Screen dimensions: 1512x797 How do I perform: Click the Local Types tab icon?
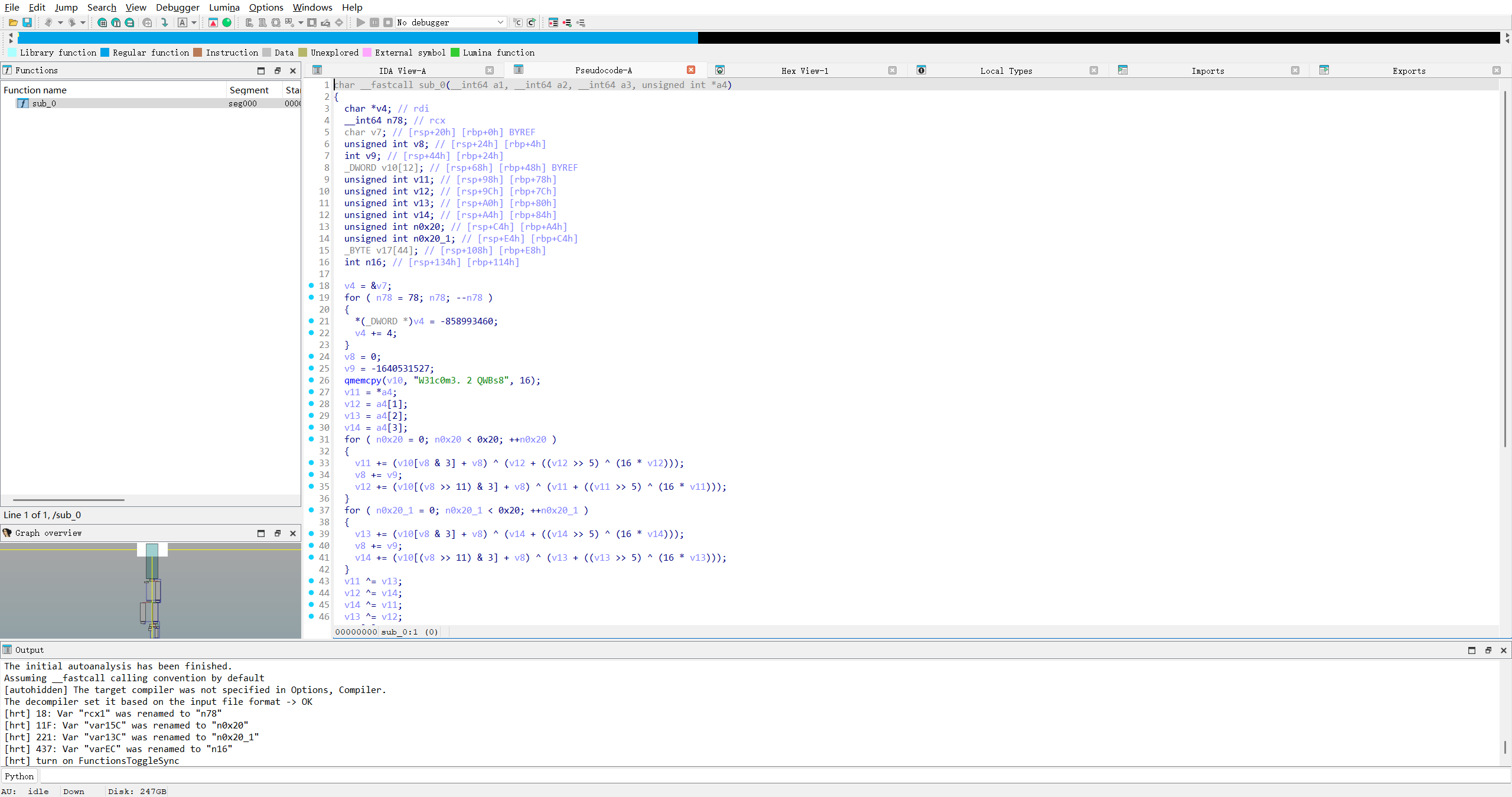921,70
